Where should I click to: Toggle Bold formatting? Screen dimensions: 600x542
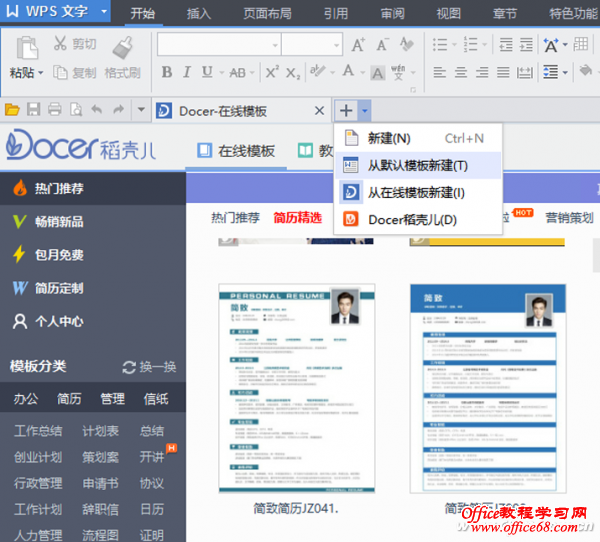pos(167,73)
